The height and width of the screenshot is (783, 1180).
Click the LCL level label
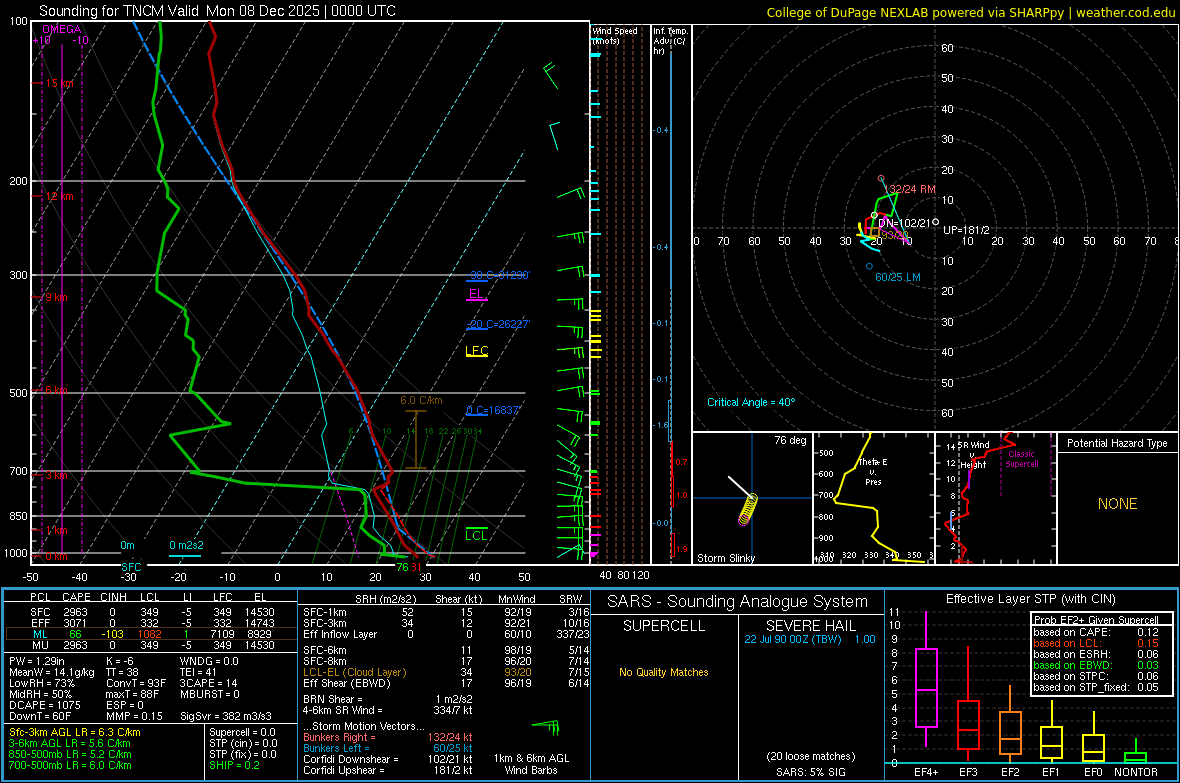(x=476, y=535)
